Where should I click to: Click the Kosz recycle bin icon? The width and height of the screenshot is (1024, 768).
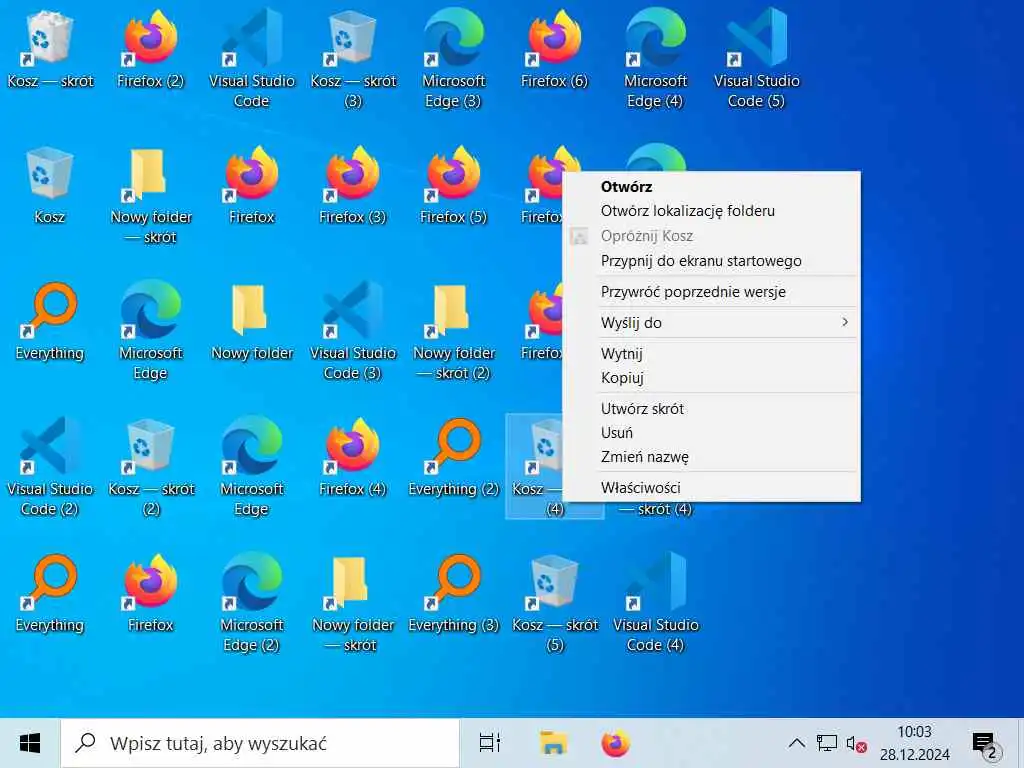(x=50, y=186)
